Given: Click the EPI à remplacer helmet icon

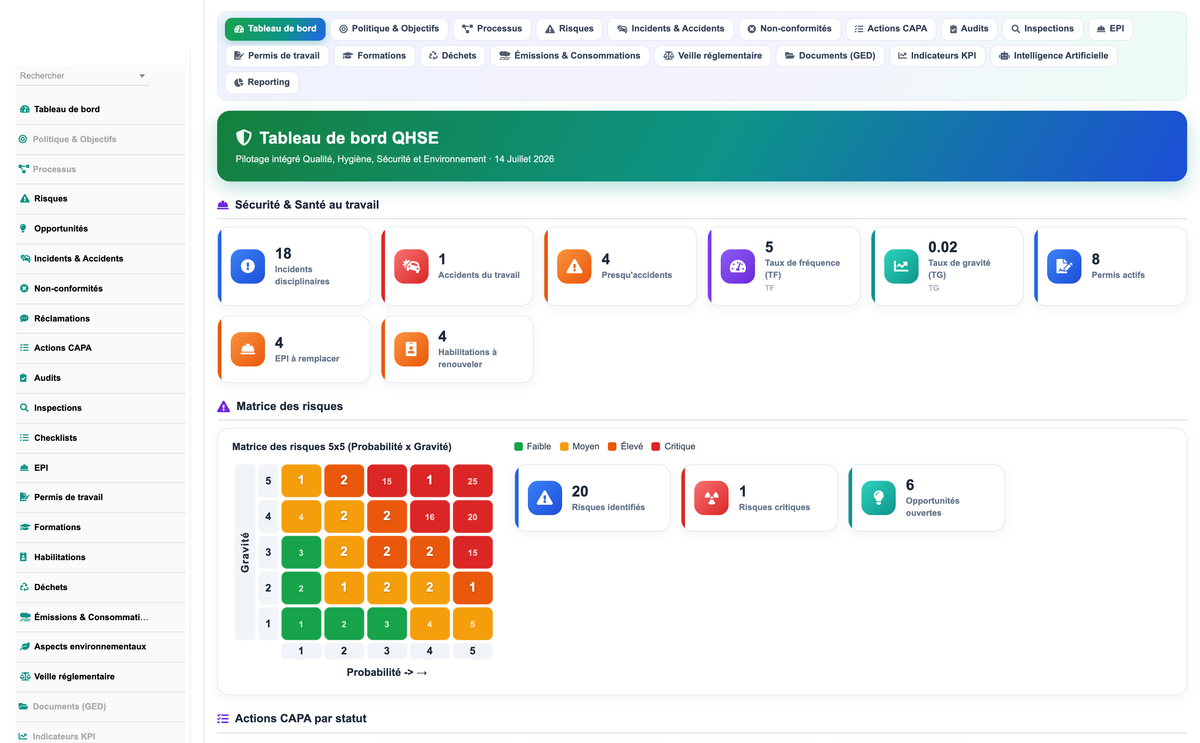Looking at the screenshot, I should point(248,350).
